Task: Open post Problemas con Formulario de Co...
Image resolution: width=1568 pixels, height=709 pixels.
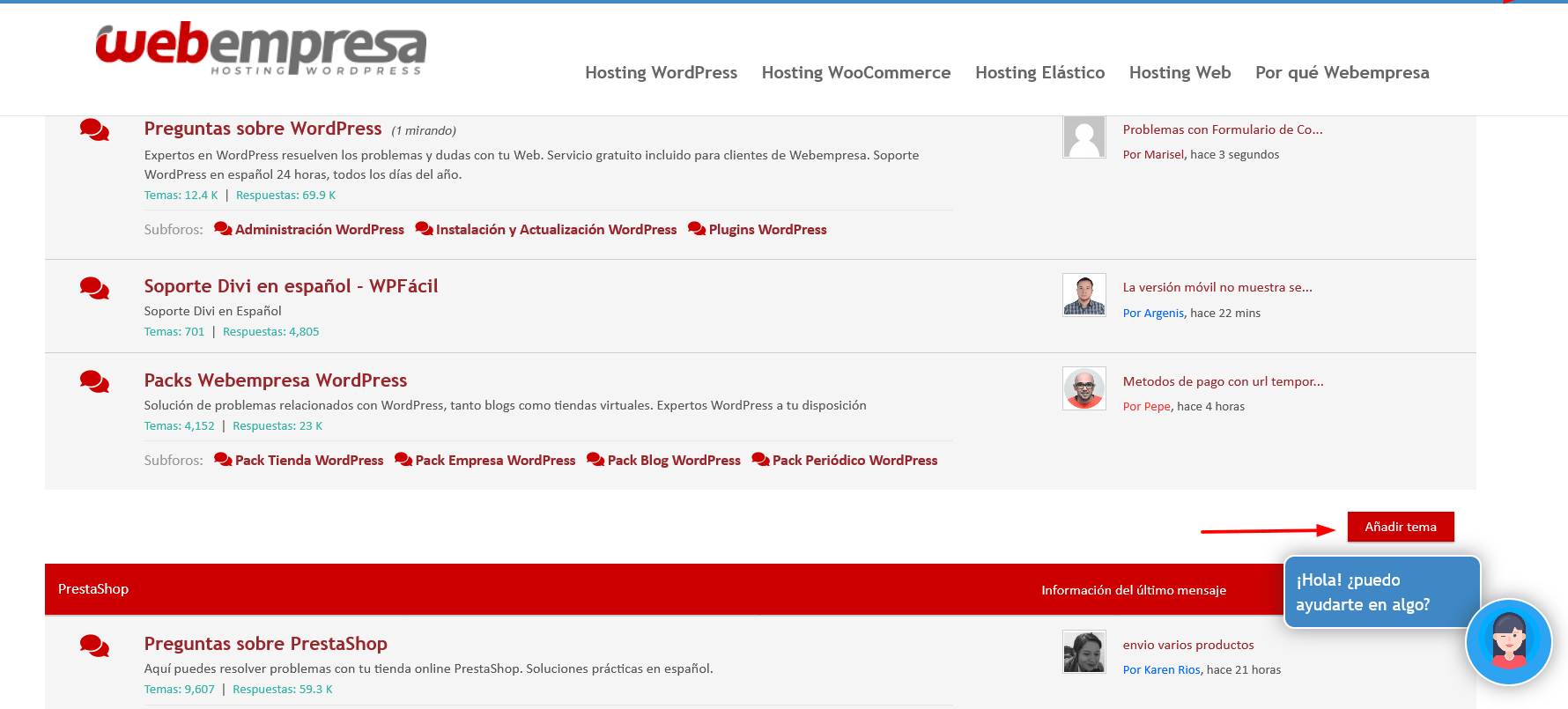Action: coord(1223,129)
